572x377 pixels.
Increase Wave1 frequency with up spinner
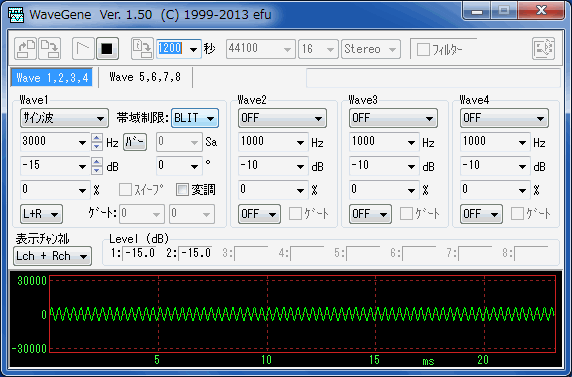click(x=97, y=138)
